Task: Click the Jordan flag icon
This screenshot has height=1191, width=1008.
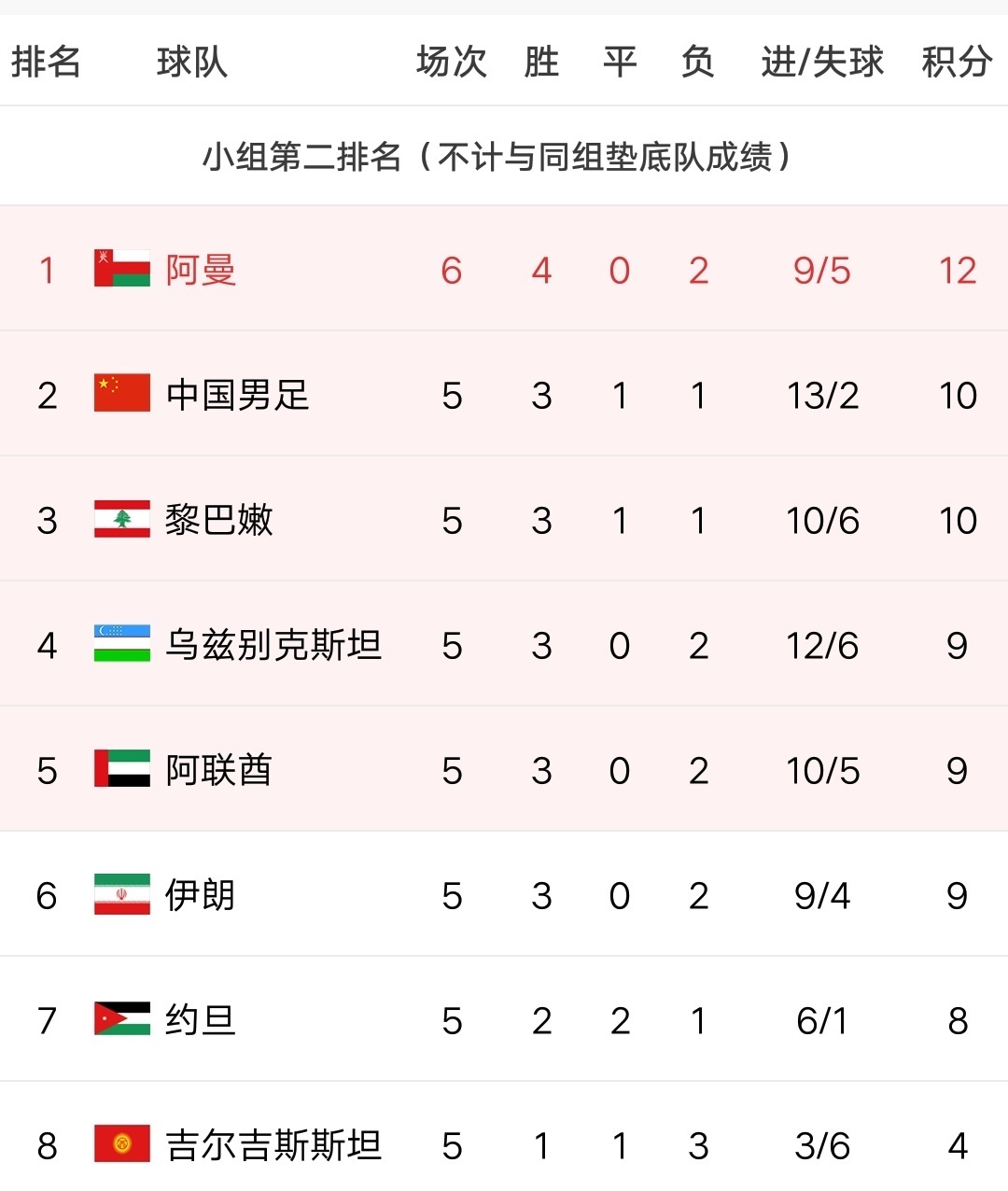Action: pyautogui.click(x=122, y=1018)
